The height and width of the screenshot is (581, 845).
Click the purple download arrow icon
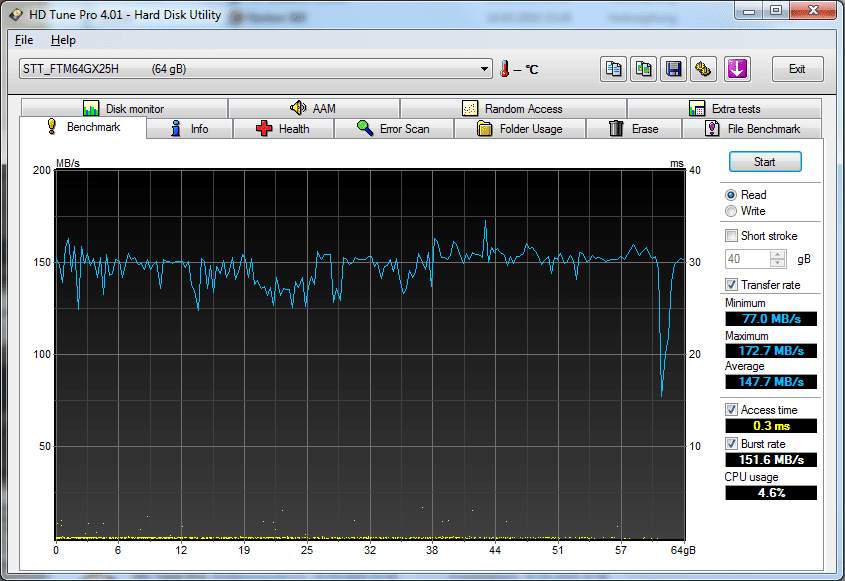737,69
